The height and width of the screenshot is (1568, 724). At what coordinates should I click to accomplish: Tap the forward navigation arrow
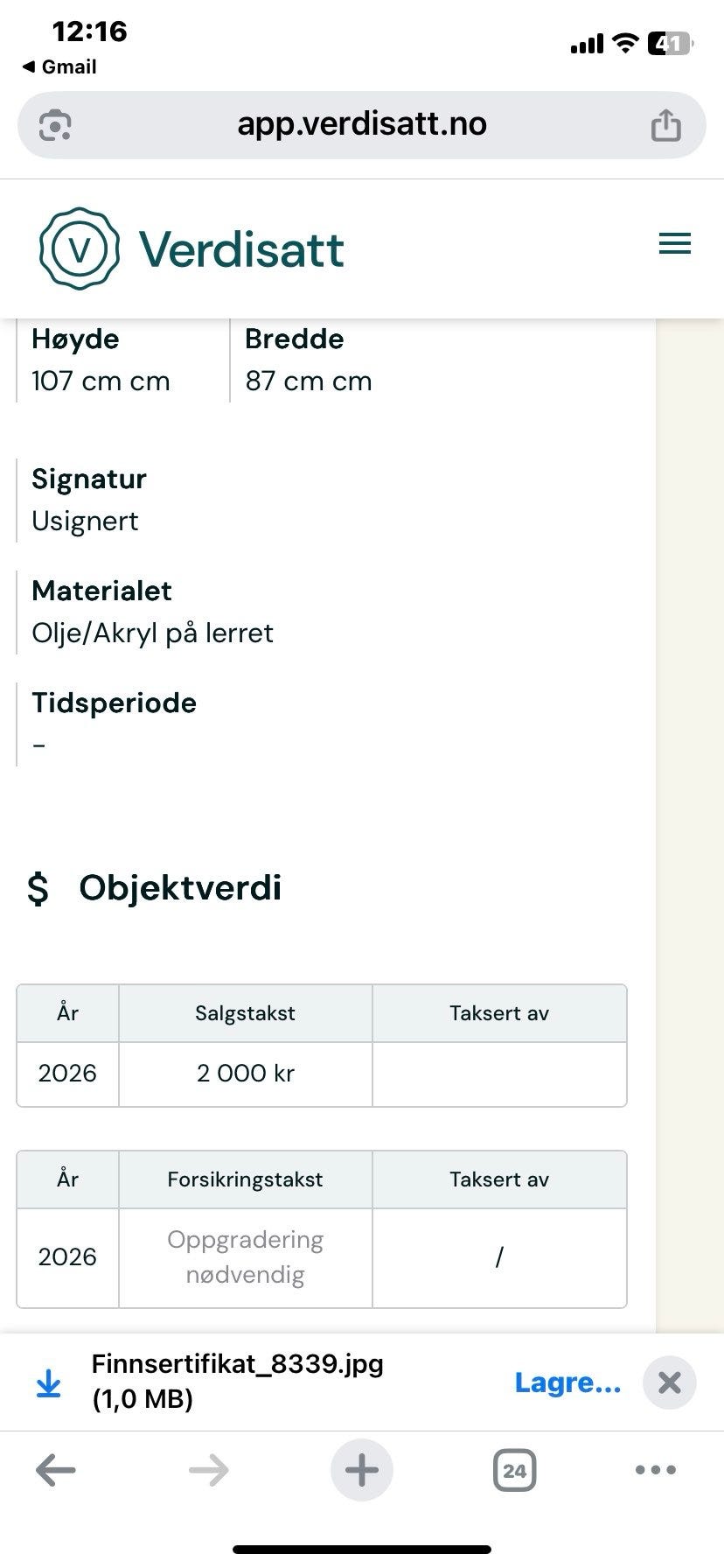point(208,1470)
